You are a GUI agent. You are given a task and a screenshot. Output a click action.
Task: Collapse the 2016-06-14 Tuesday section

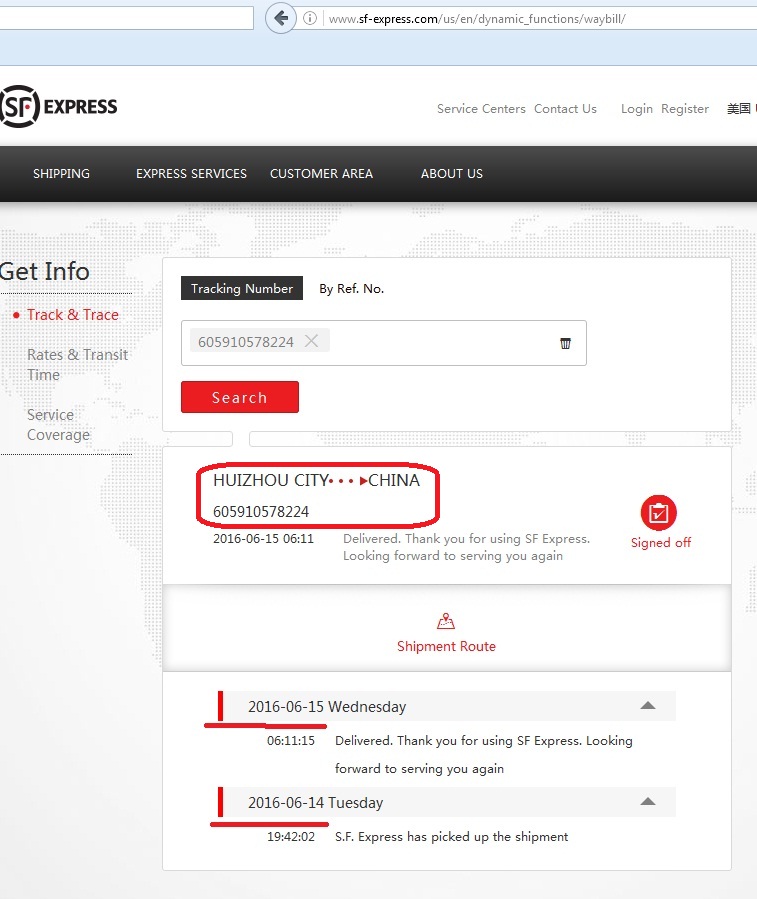(x=647, y=802)
